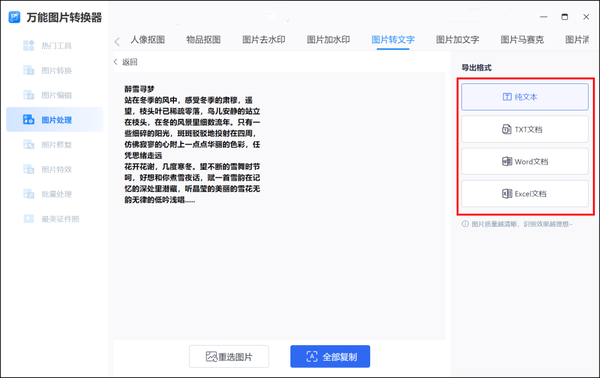The width and height of the screenshot is (600, 378).
Task: Open the 图片加文字 tab
Action: 458,40
